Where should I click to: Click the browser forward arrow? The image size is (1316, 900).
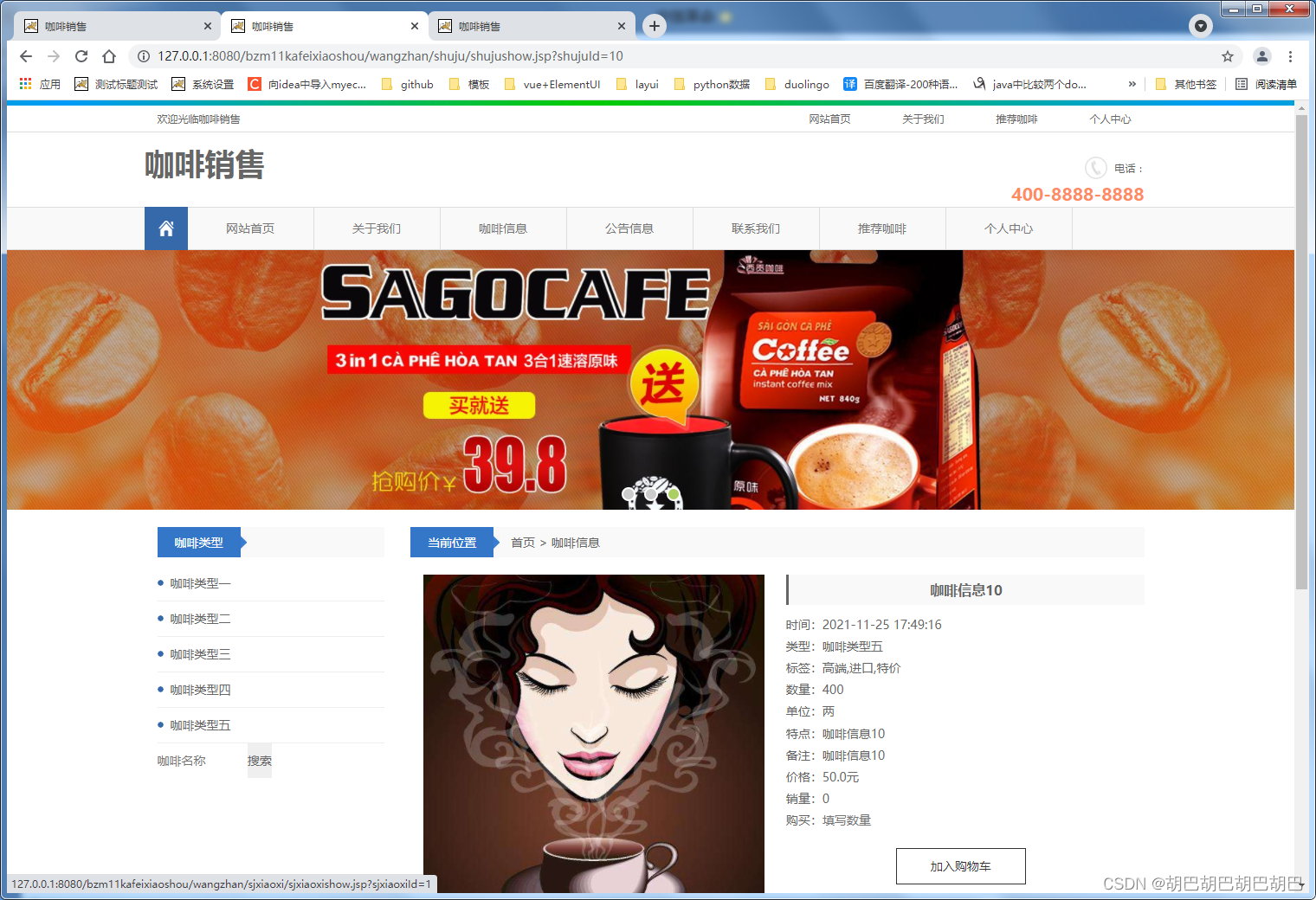[54, 56]
